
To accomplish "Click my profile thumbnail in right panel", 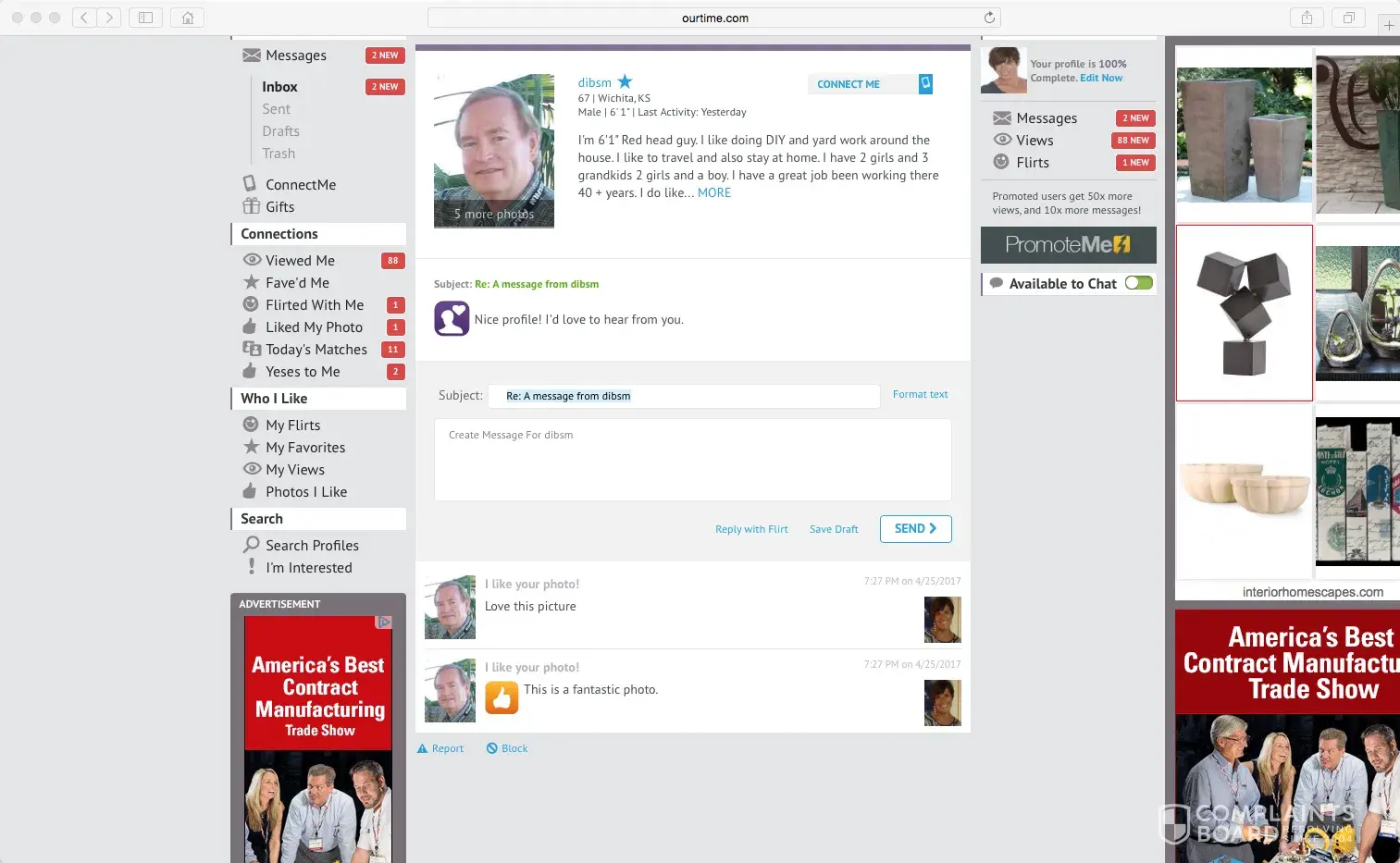I will click(x=1004, y=70).
